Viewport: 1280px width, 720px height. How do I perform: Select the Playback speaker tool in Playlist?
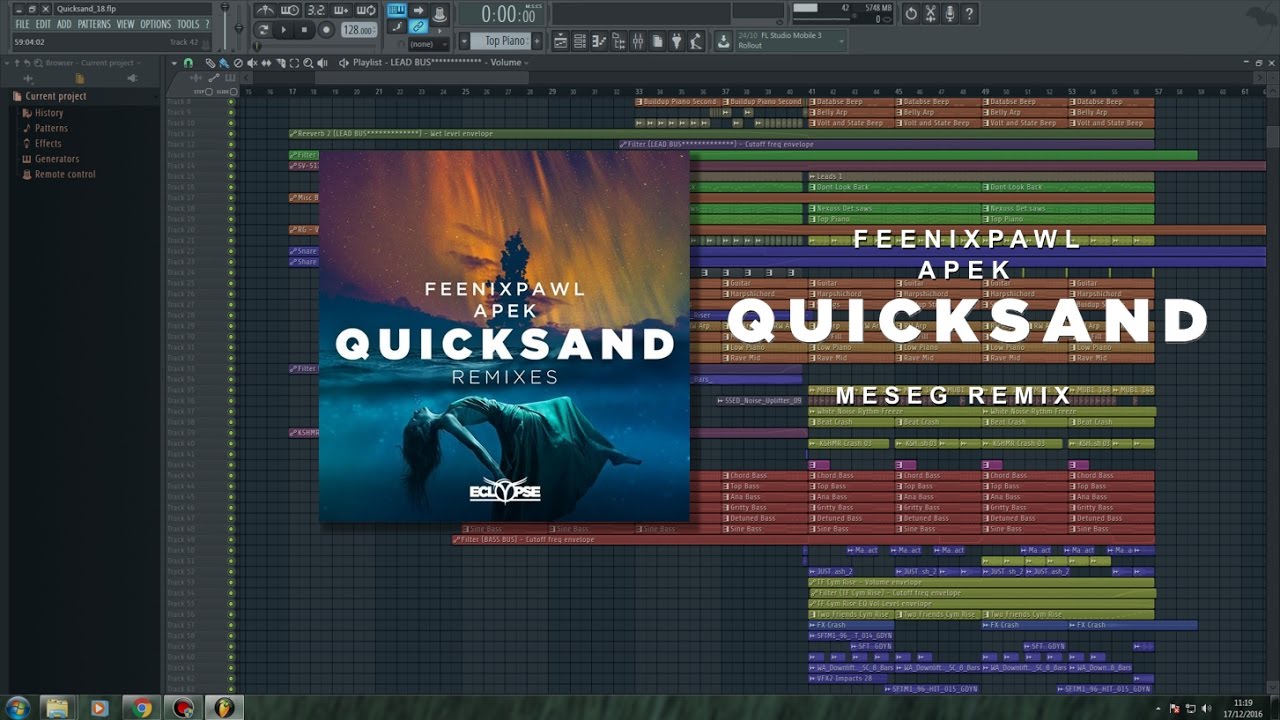click(x=322, y=63)
